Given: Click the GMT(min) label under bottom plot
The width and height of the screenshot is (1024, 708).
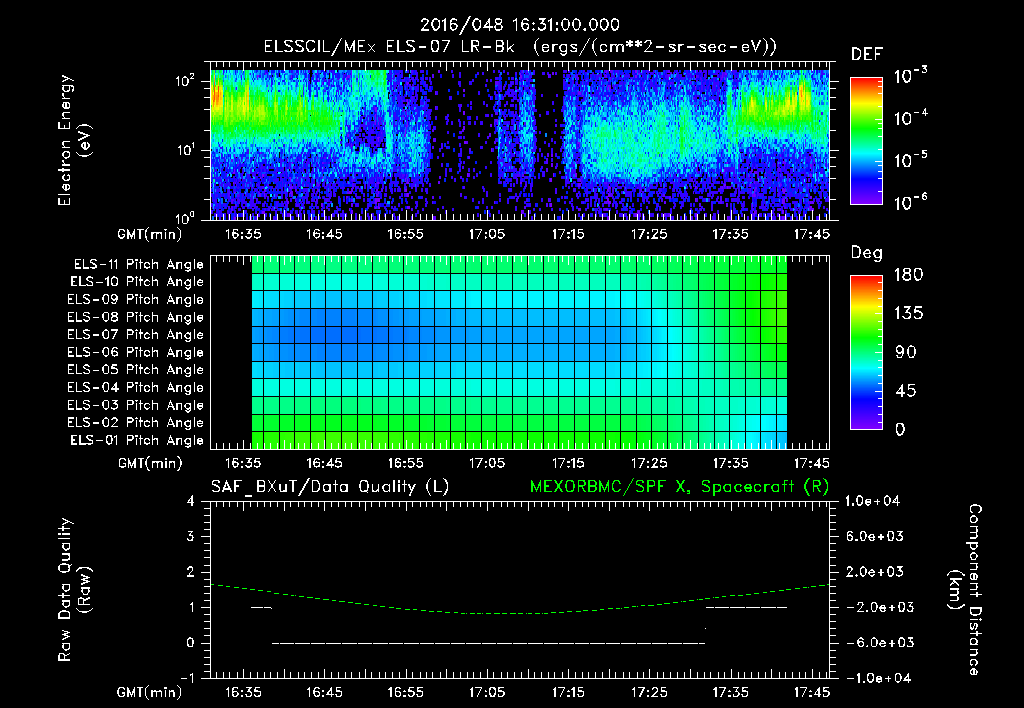Looking at the screenshot, I should coord(150,692).
